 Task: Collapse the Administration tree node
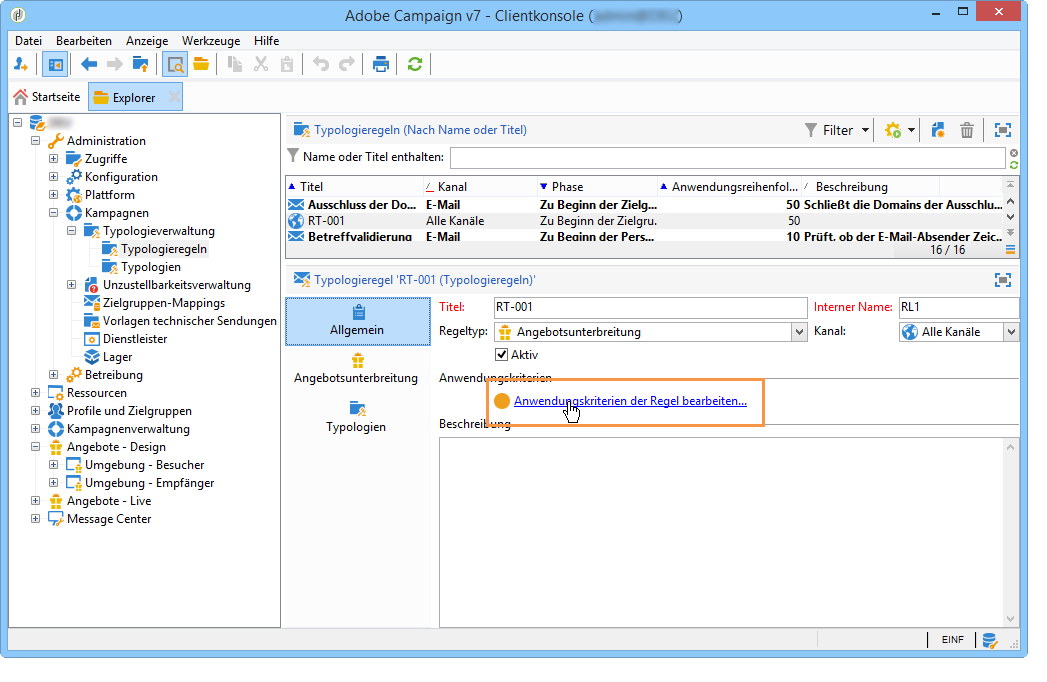(35, 141)
